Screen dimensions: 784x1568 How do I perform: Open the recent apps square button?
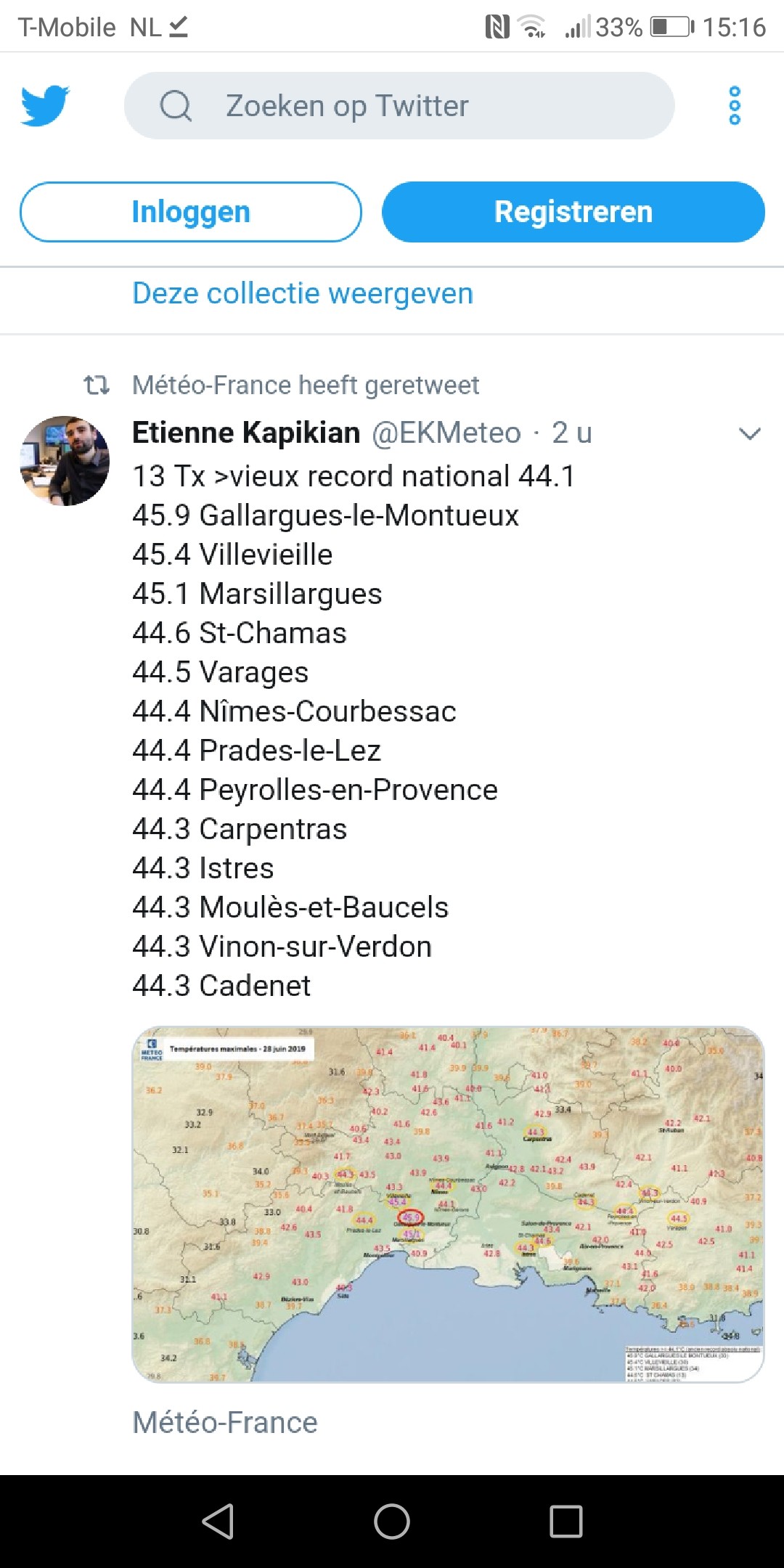[566, 1521]
